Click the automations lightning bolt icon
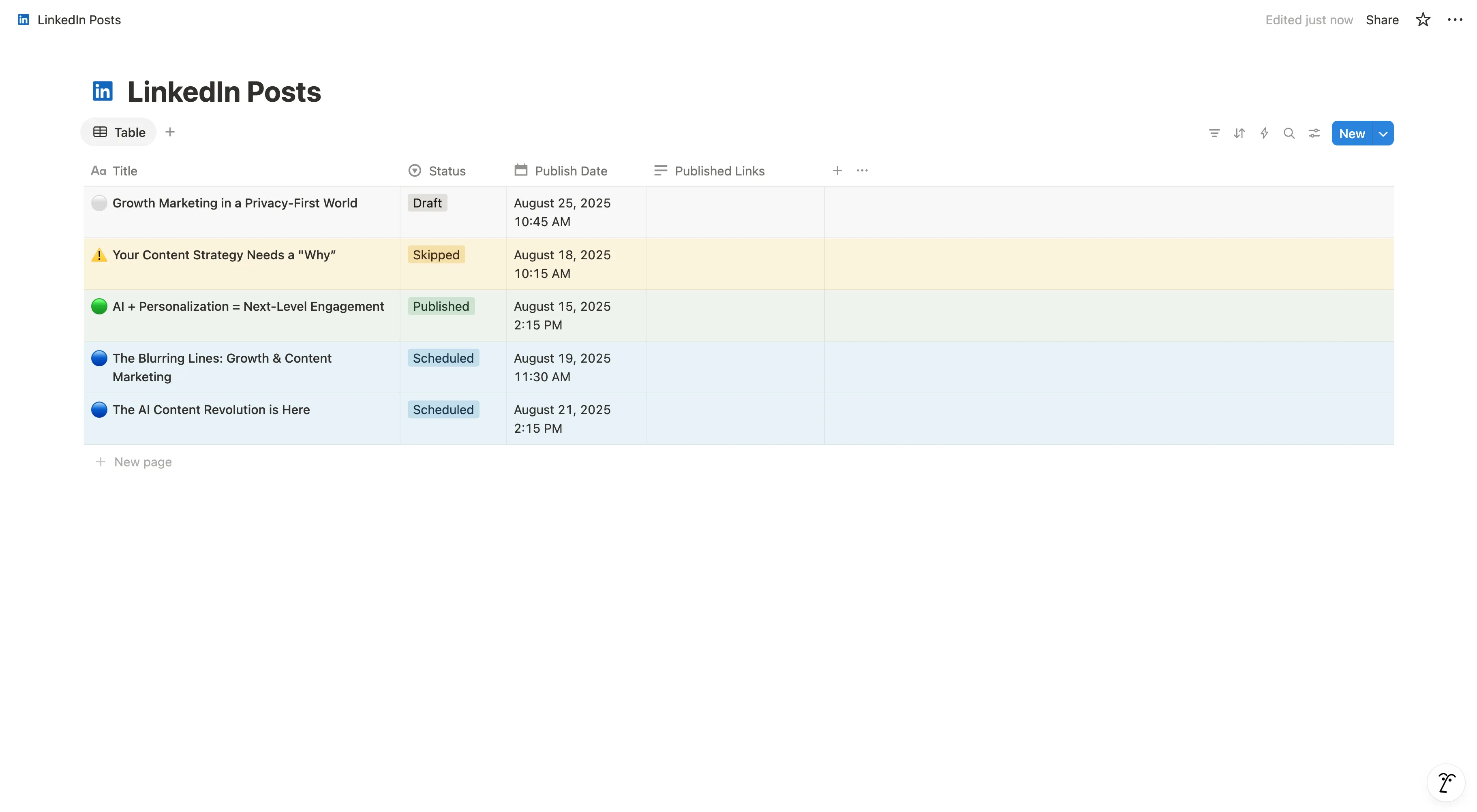This screenshot has height=812, width=1477. point(1264,133)
